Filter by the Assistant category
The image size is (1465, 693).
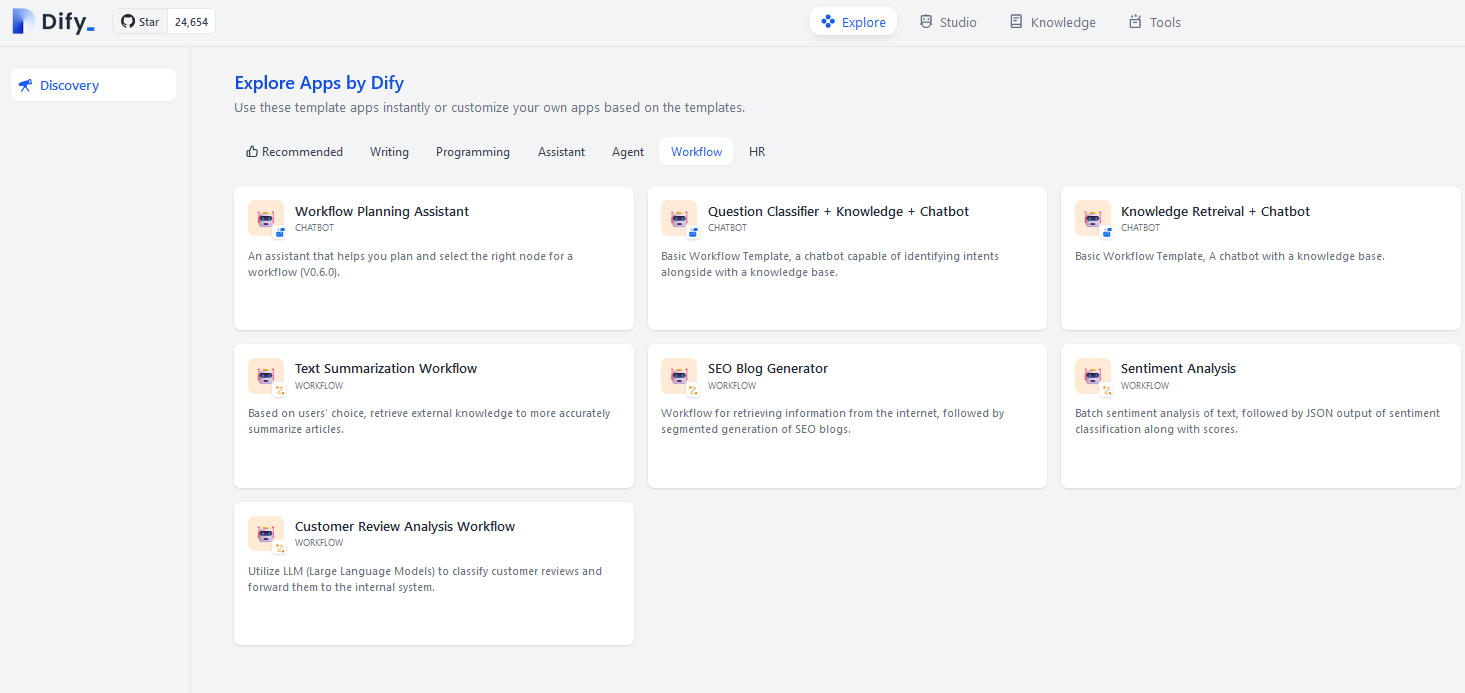(561, 152)
